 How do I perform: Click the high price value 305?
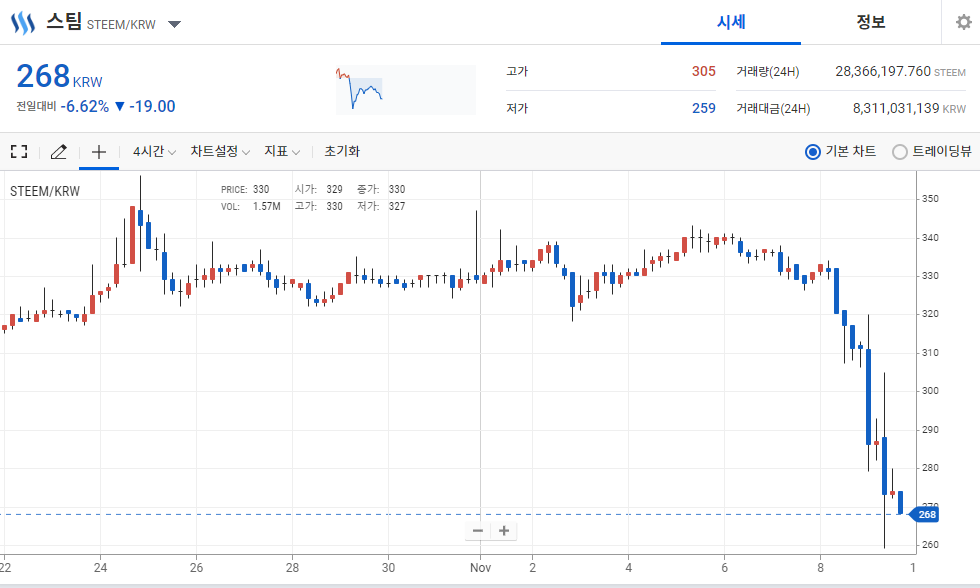pos(703,71)
